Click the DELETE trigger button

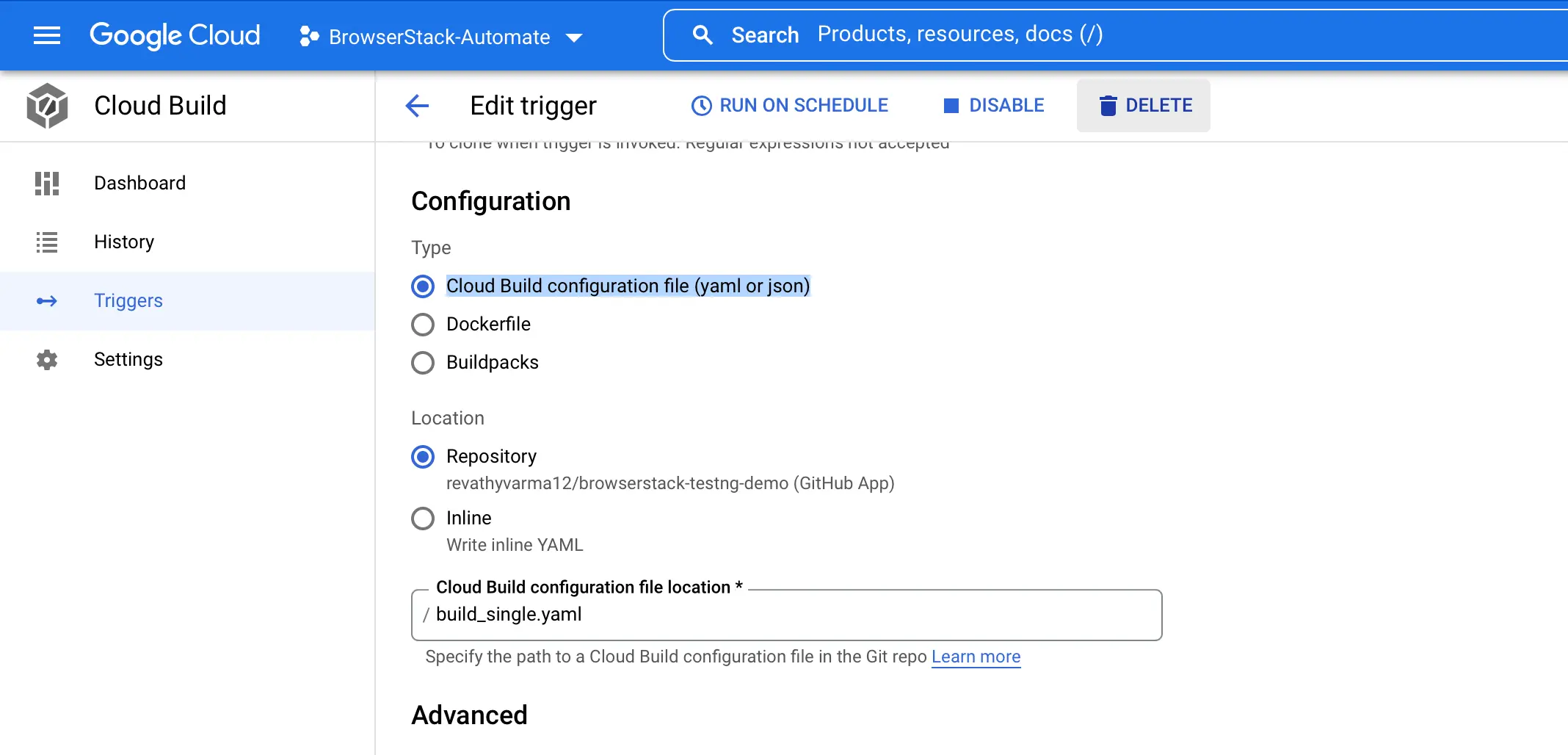click(1144, 106)
